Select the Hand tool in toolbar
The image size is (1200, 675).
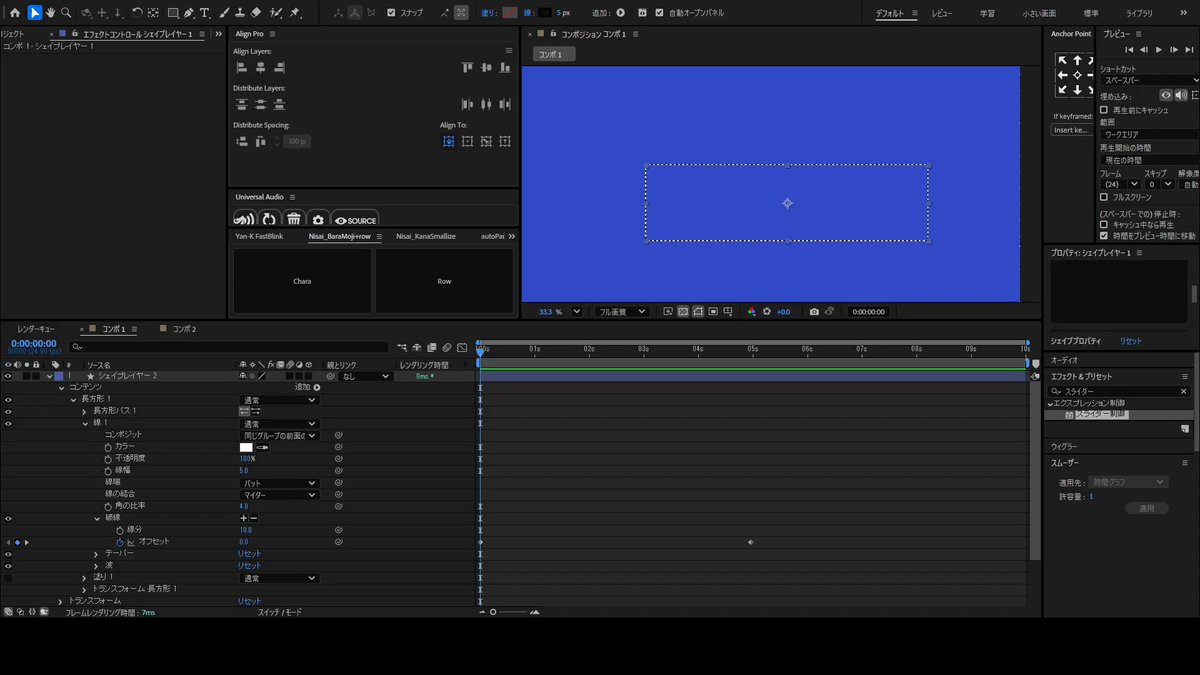50,13
